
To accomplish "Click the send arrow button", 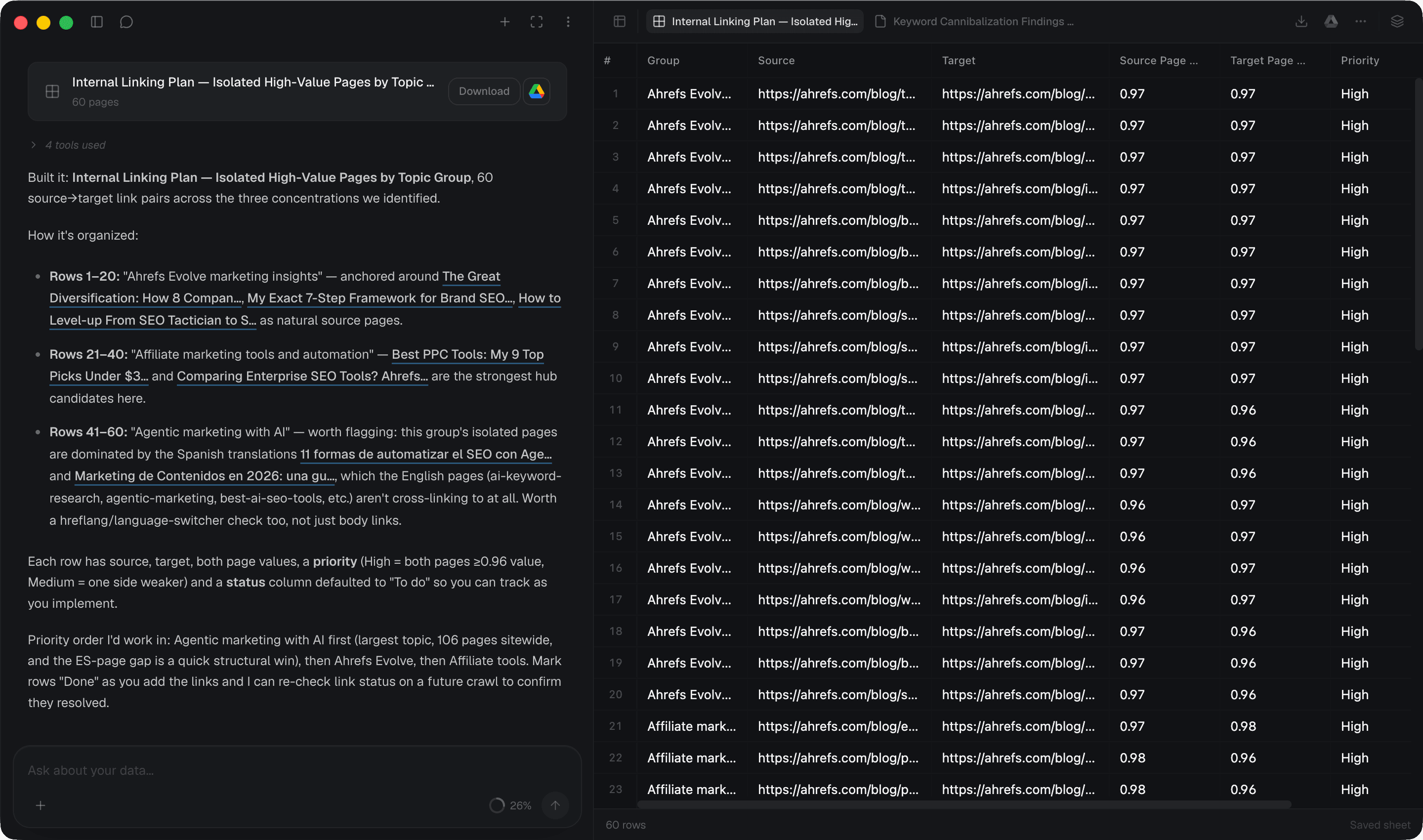I will (555, 805).
